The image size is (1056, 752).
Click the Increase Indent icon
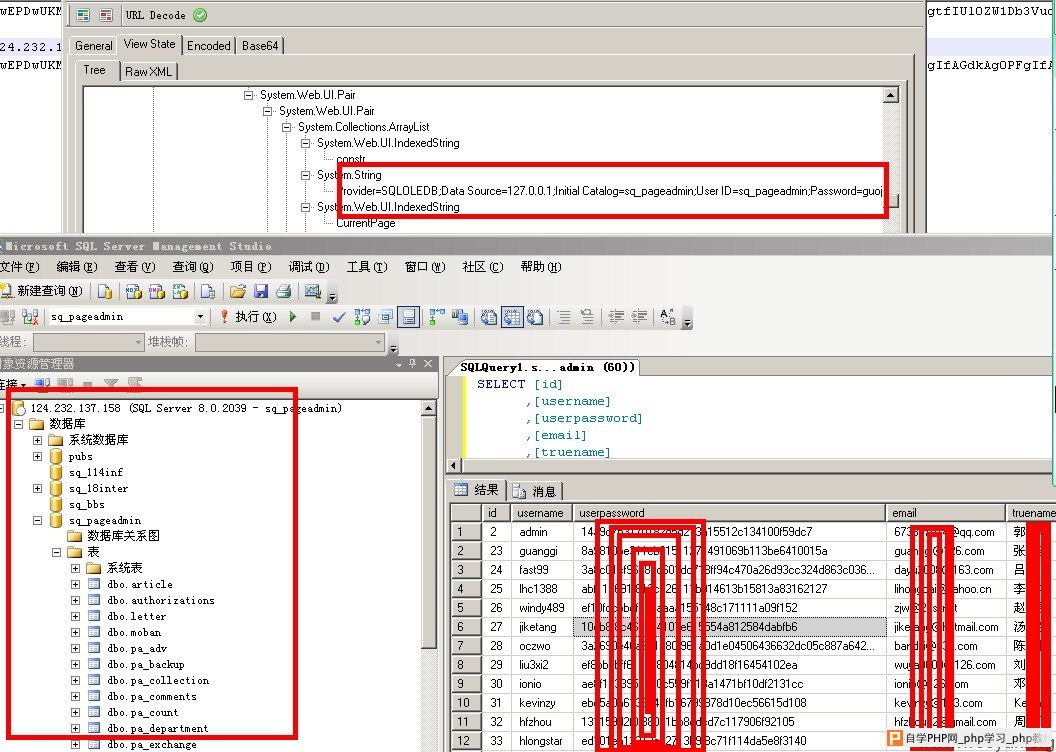coord(639,316)
